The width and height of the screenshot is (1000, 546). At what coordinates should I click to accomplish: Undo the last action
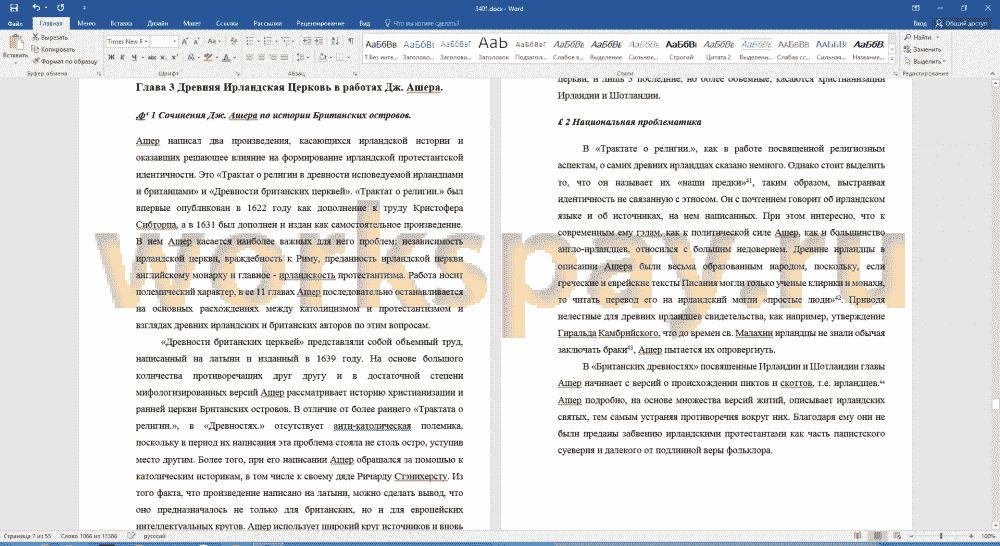click(36, 8)
